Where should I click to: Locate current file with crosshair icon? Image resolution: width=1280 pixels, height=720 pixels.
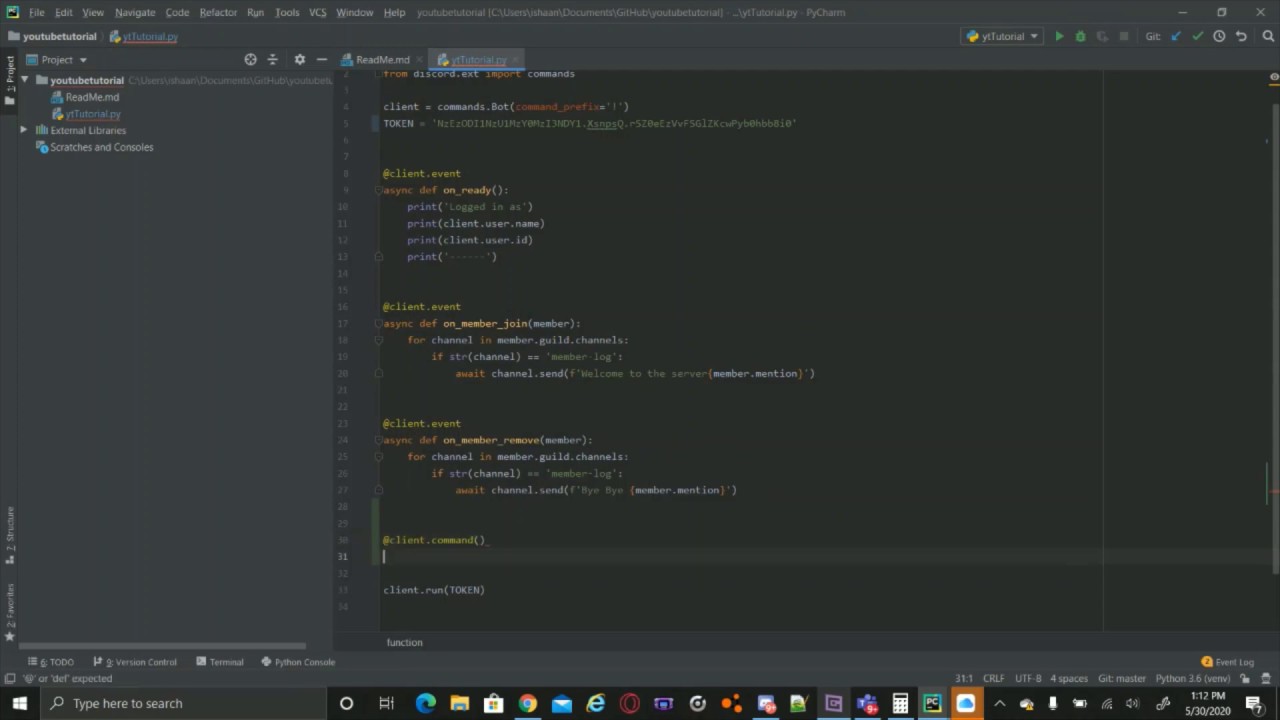[x=250, y=59]
